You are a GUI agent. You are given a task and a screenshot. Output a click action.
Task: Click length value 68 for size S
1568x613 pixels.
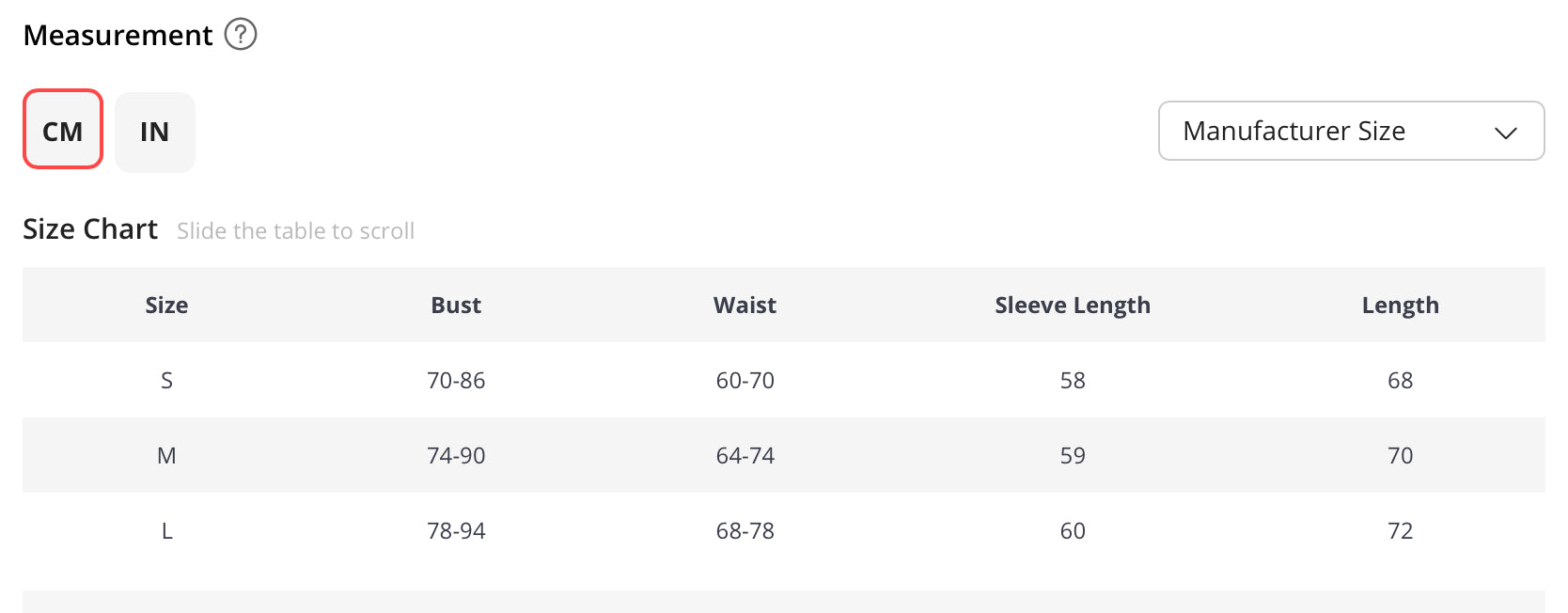tap(1400, 381)
